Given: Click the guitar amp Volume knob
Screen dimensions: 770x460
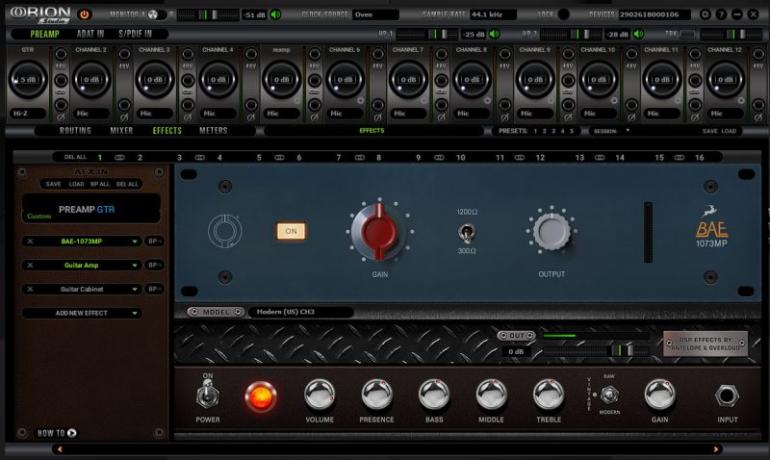Looking at the screenshot, I should 319,394.
